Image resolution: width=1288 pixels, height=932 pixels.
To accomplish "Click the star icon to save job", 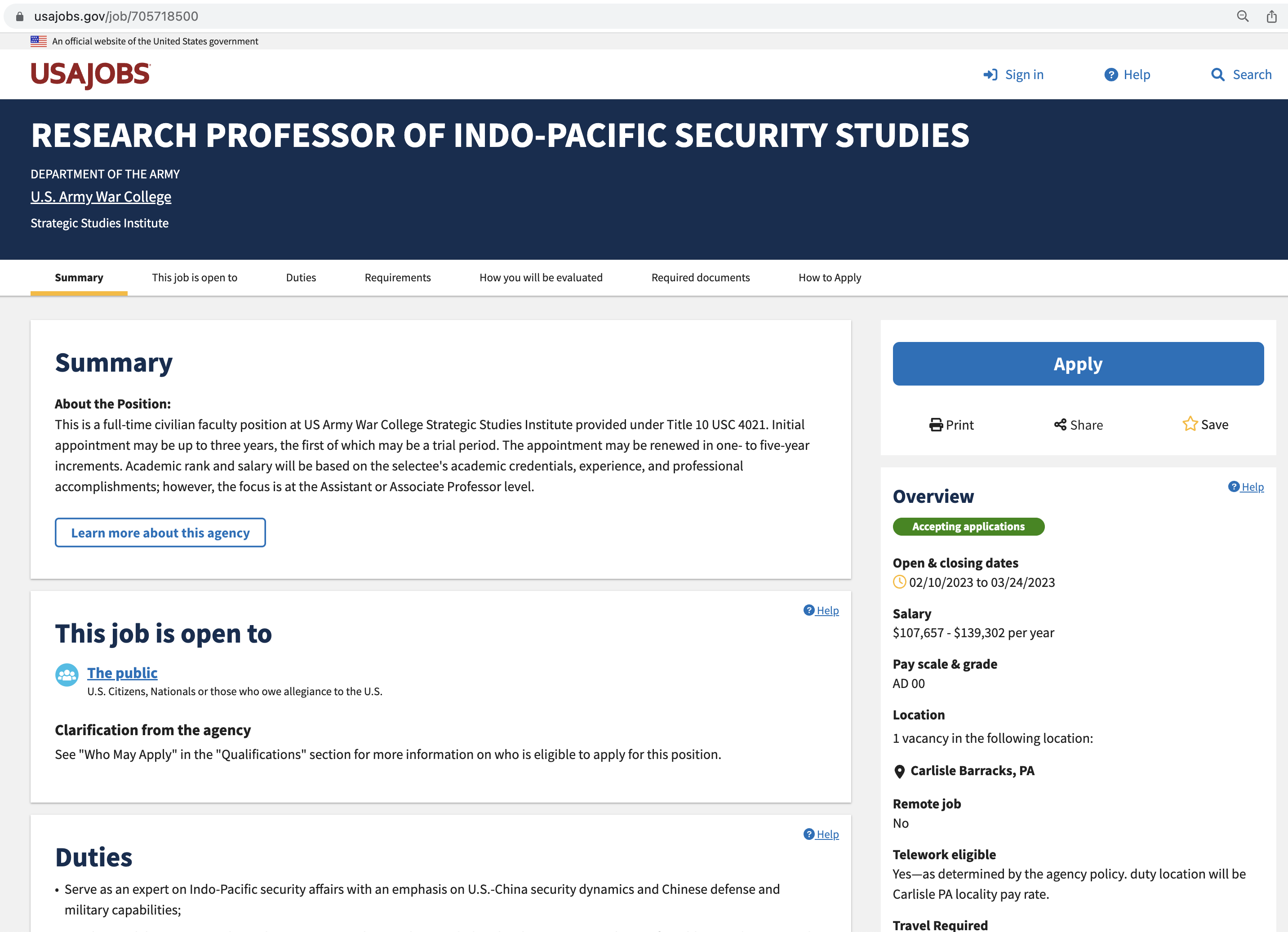I will click(x=1190, y=424).
